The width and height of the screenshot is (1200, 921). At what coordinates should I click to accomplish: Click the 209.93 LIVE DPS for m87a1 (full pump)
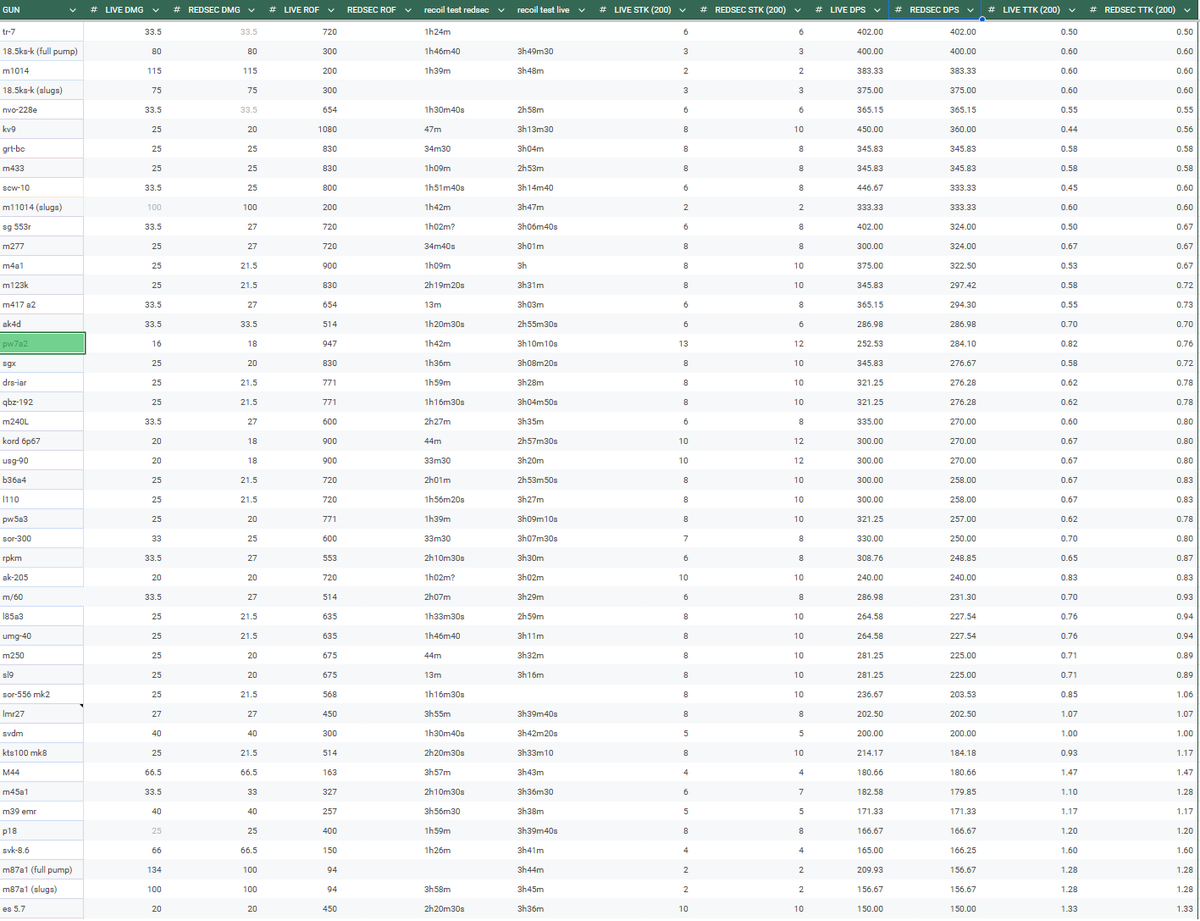[x=870, y=868]
